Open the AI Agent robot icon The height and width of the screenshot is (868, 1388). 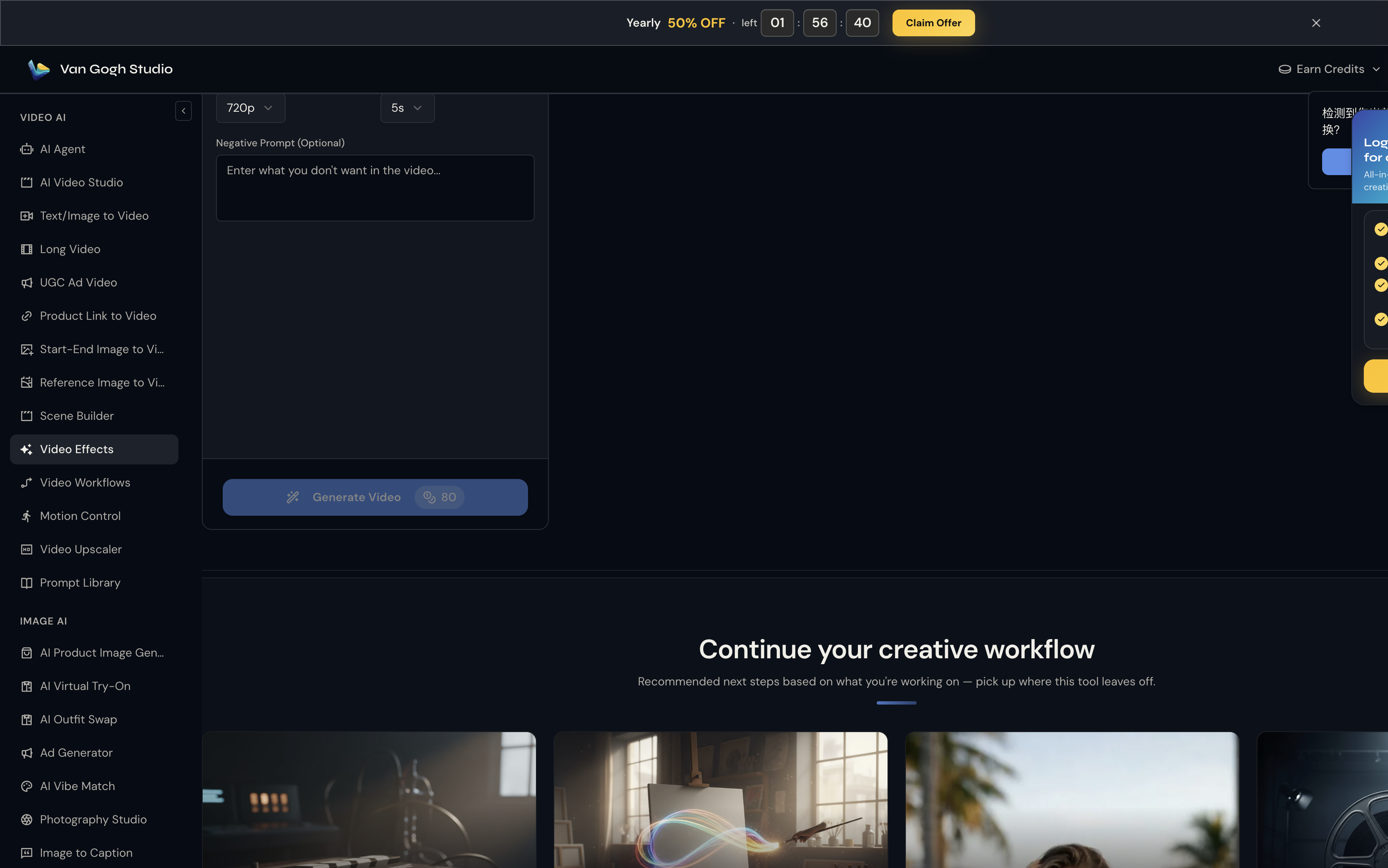click(26, 149)
